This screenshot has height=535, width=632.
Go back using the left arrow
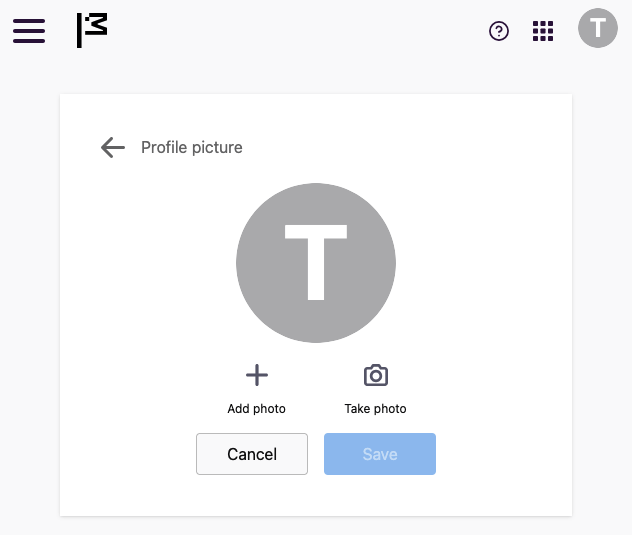coord(112,148)
